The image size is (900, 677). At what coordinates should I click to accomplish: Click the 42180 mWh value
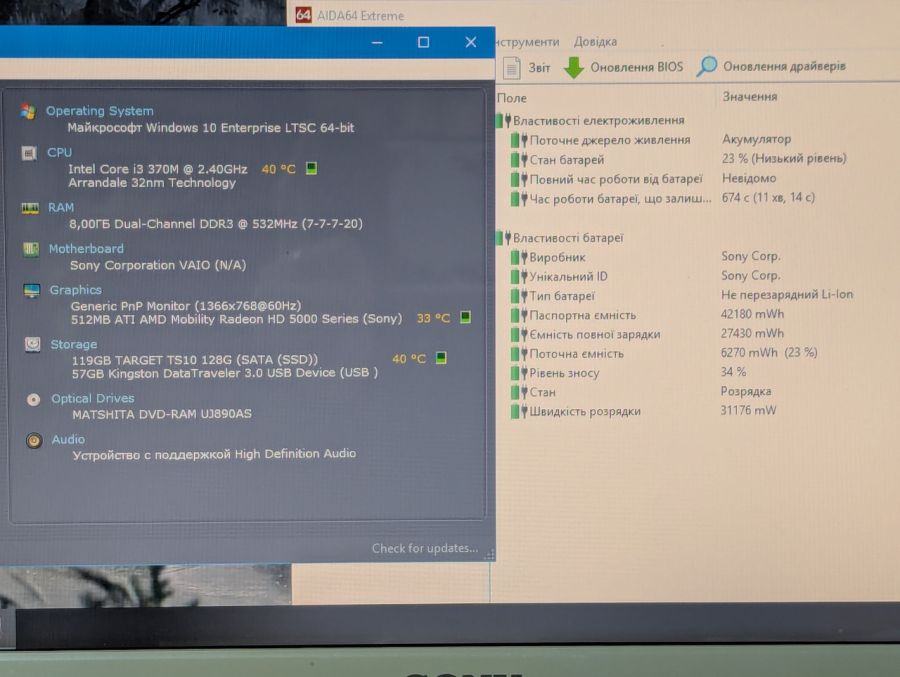(x=752, y=314)
